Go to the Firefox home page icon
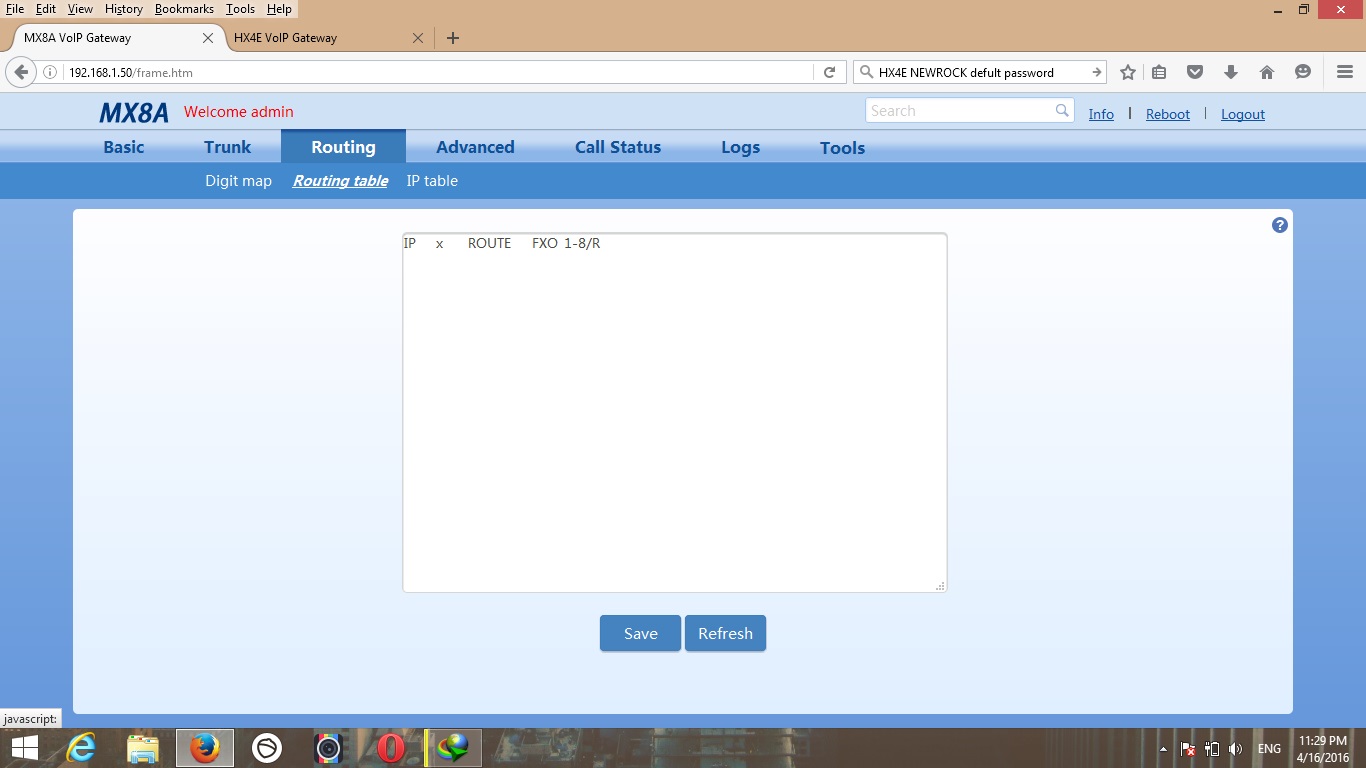 (1267, 72)
